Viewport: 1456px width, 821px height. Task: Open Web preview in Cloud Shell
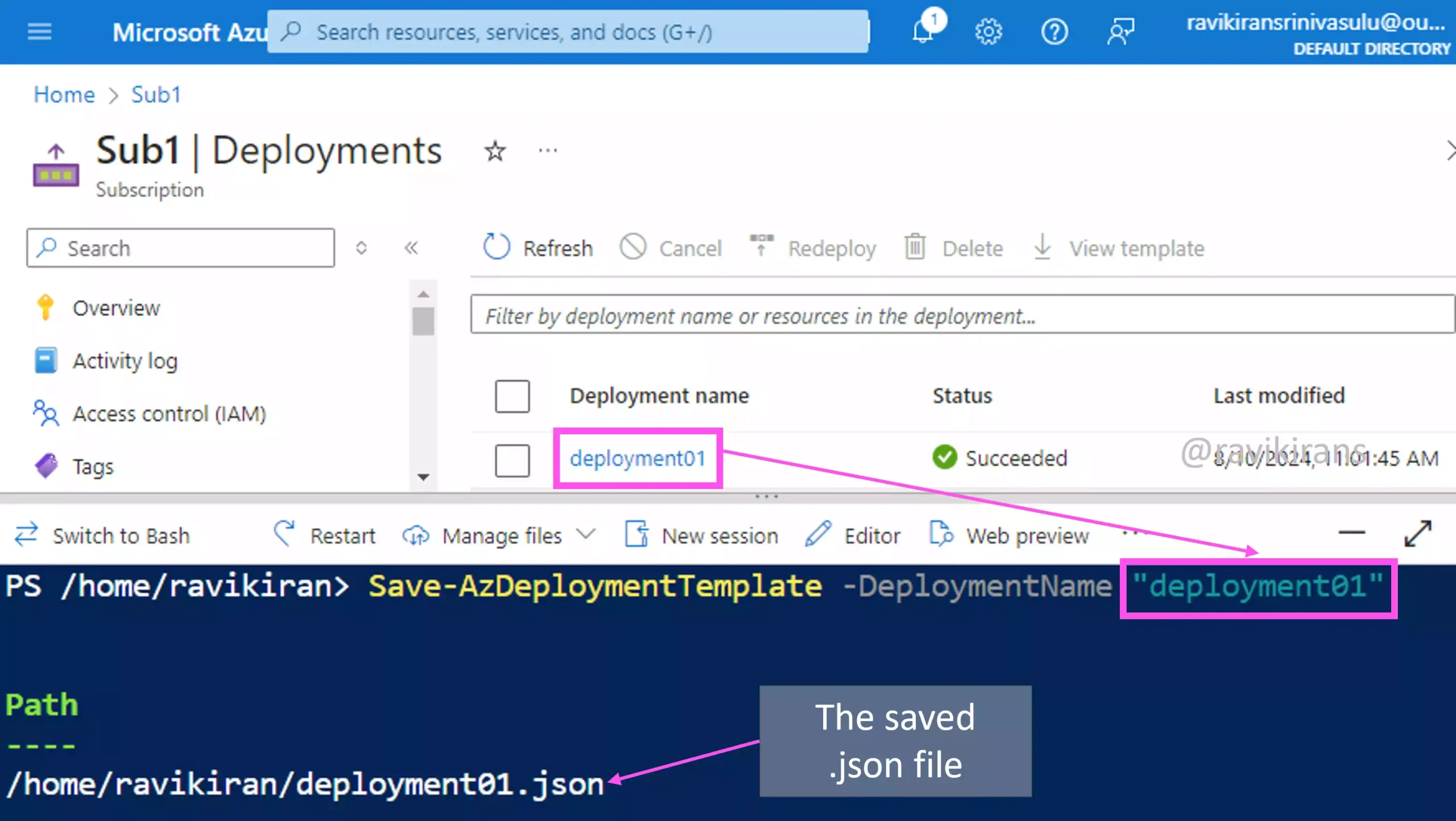1010,535
